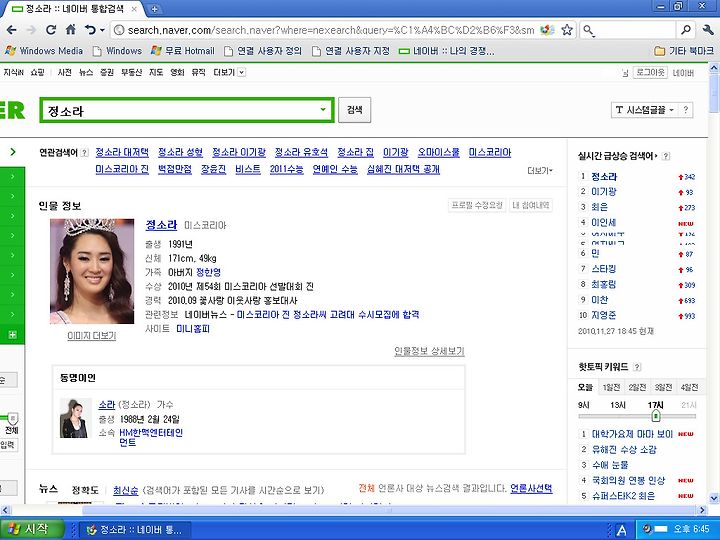Open 네이버 :: 나의 경쟁 bookmark
This screenshot has height=540, width=720.
click(x=446, y=51)
